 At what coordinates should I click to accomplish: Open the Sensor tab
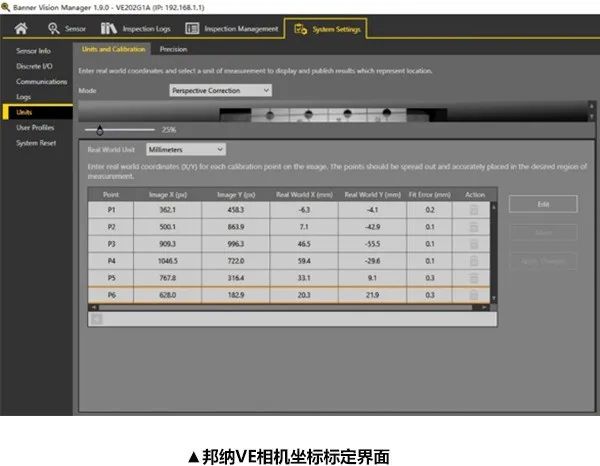click(68, 29)
